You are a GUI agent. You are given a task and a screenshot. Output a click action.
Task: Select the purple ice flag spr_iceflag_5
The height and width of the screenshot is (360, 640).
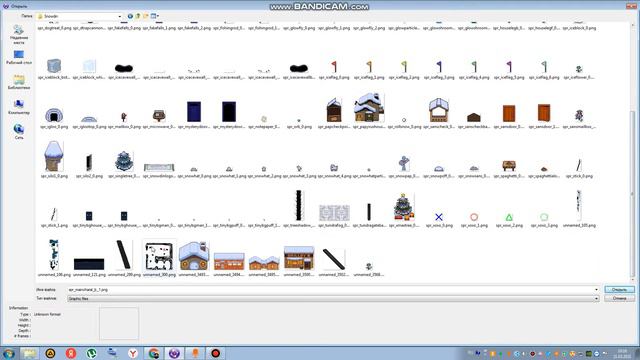[509, 67]
